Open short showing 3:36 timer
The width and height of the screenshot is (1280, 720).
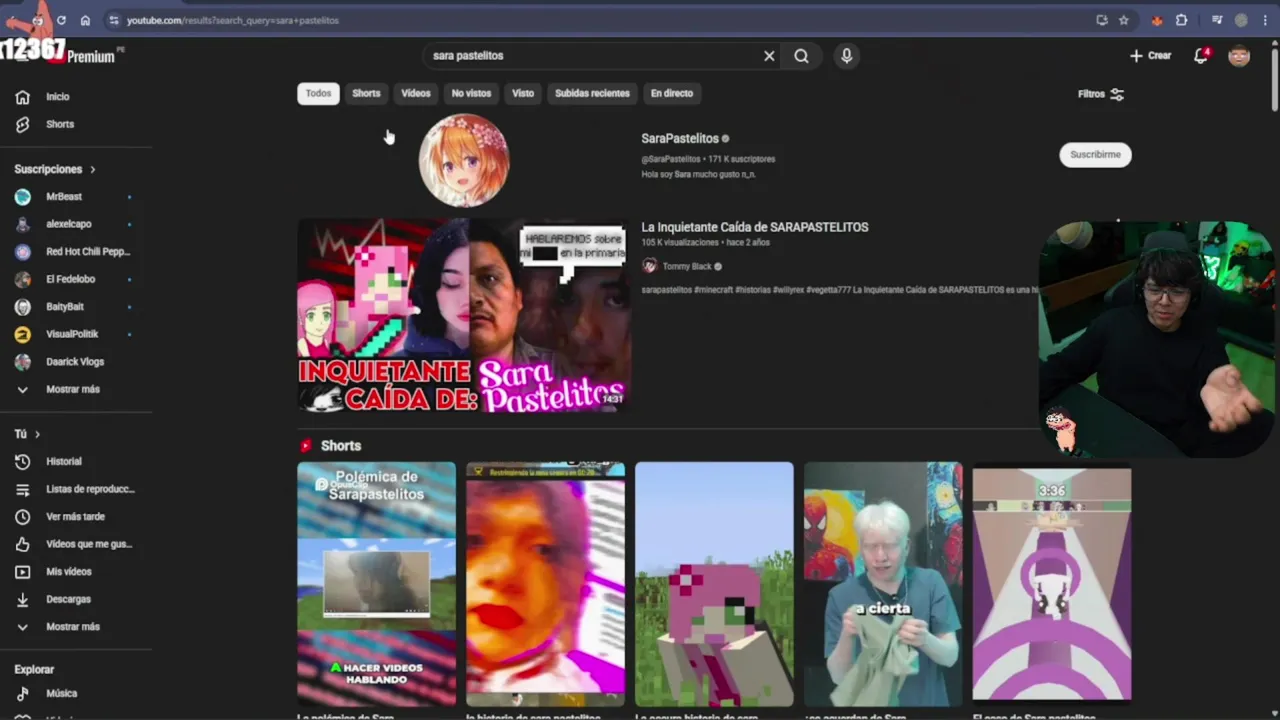pyautogui.click(x=1052, y=584)
